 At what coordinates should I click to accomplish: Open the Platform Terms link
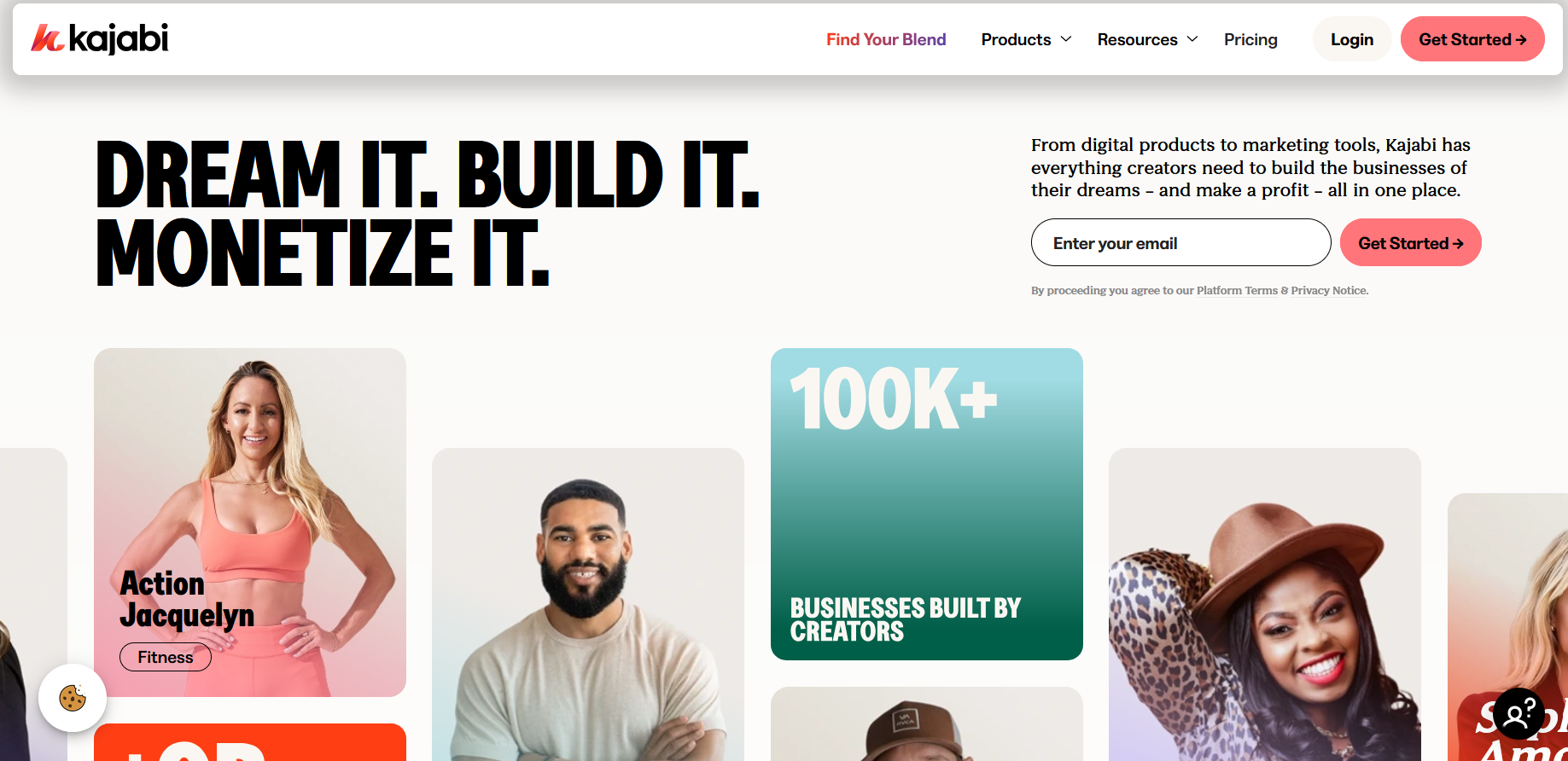pyautogui.click(x=1237, y=291)
